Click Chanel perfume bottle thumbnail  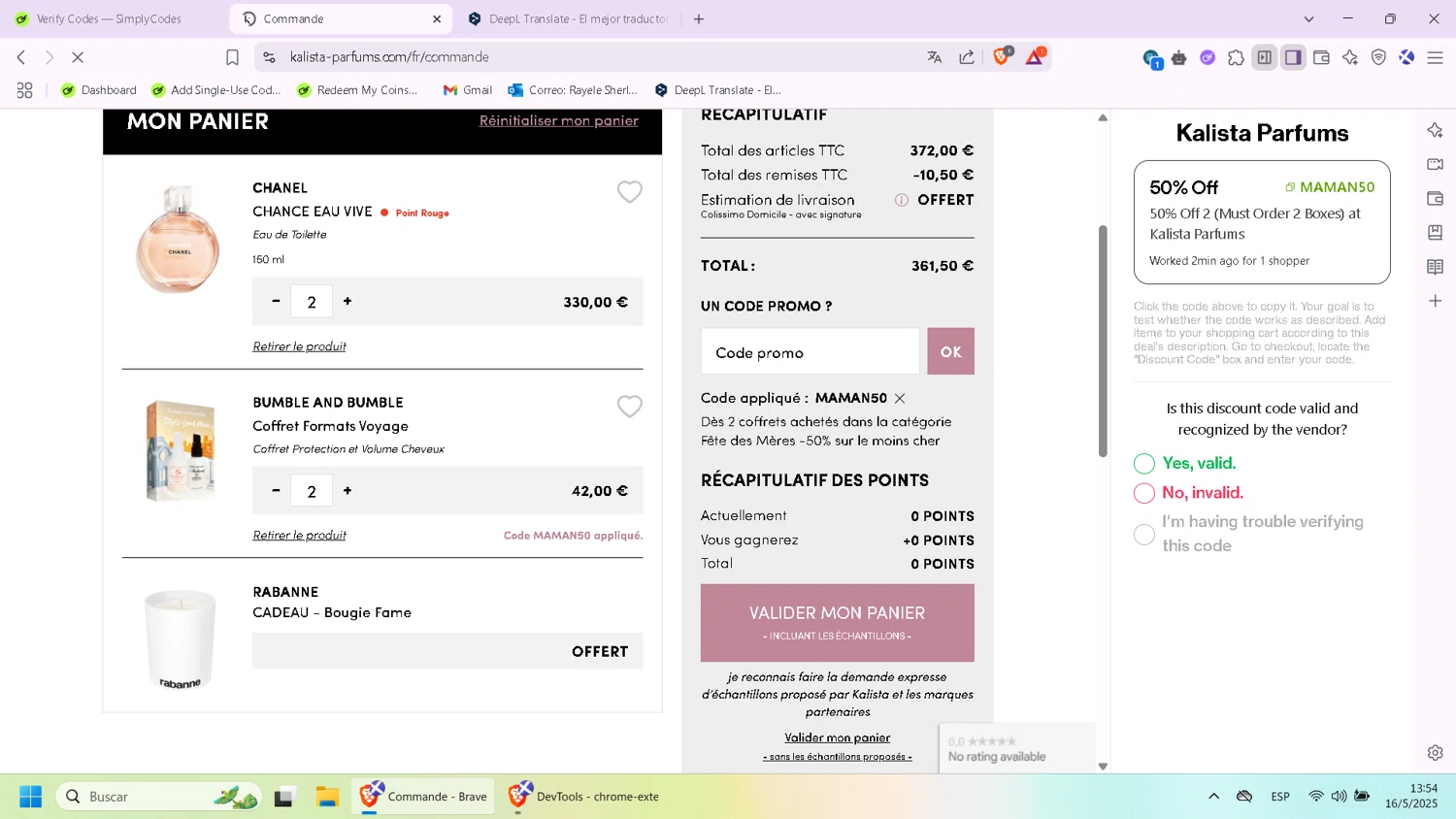click(179, 239)
